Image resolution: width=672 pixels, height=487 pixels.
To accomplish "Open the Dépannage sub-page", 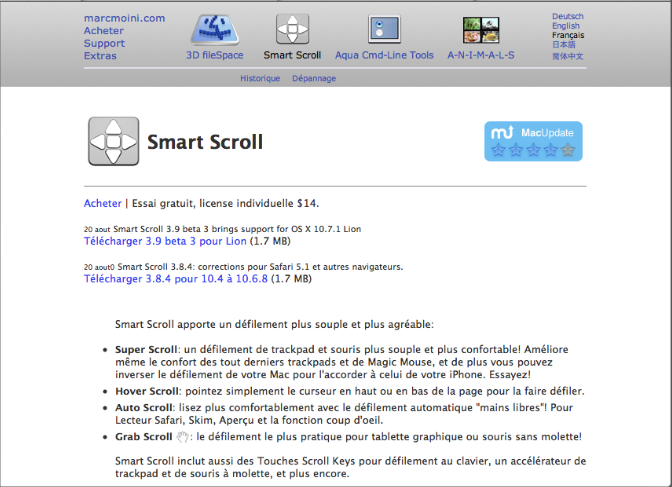I will pos(314,78).
